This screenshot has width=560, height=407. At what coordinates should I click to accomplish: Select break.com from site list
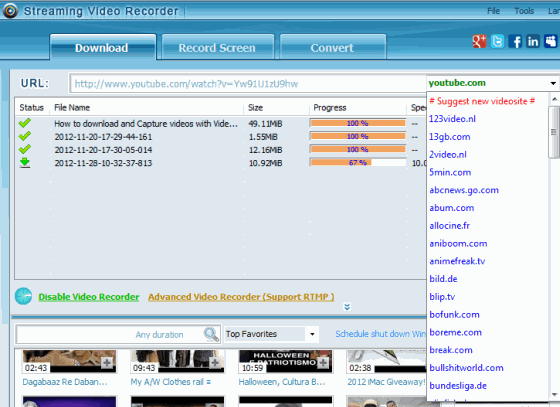pos(451,350)
